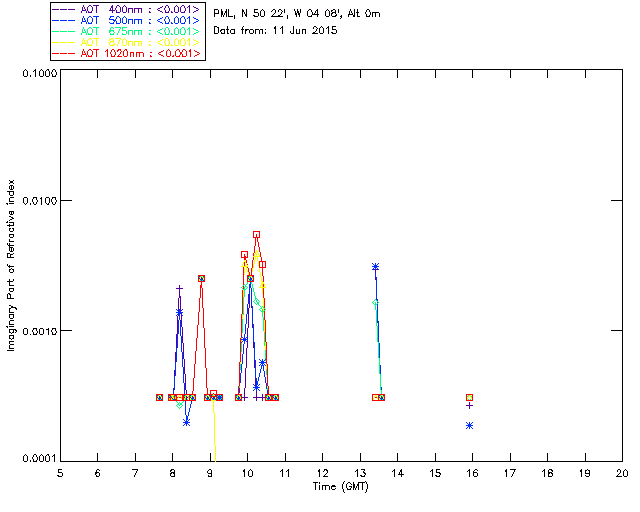Screen dimensions: 640x512
Task: Click the x-axis tick label 5
Action: point(60,473)
